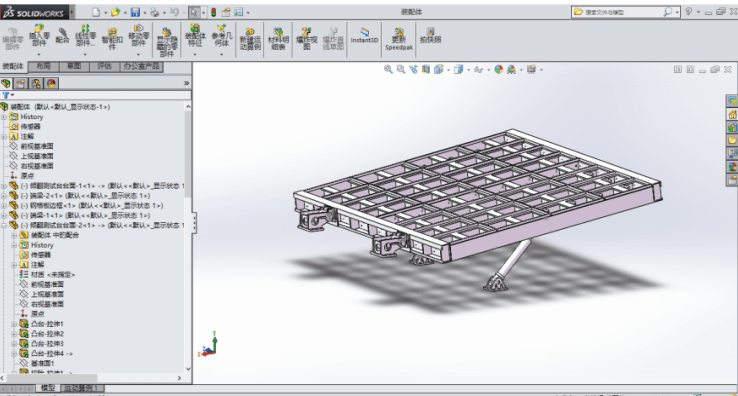Image resolution: width=738 pixels, height=396 pixels.
Task: Click New Motion Study (新建运动算例)
Action: tap(250, 40)
